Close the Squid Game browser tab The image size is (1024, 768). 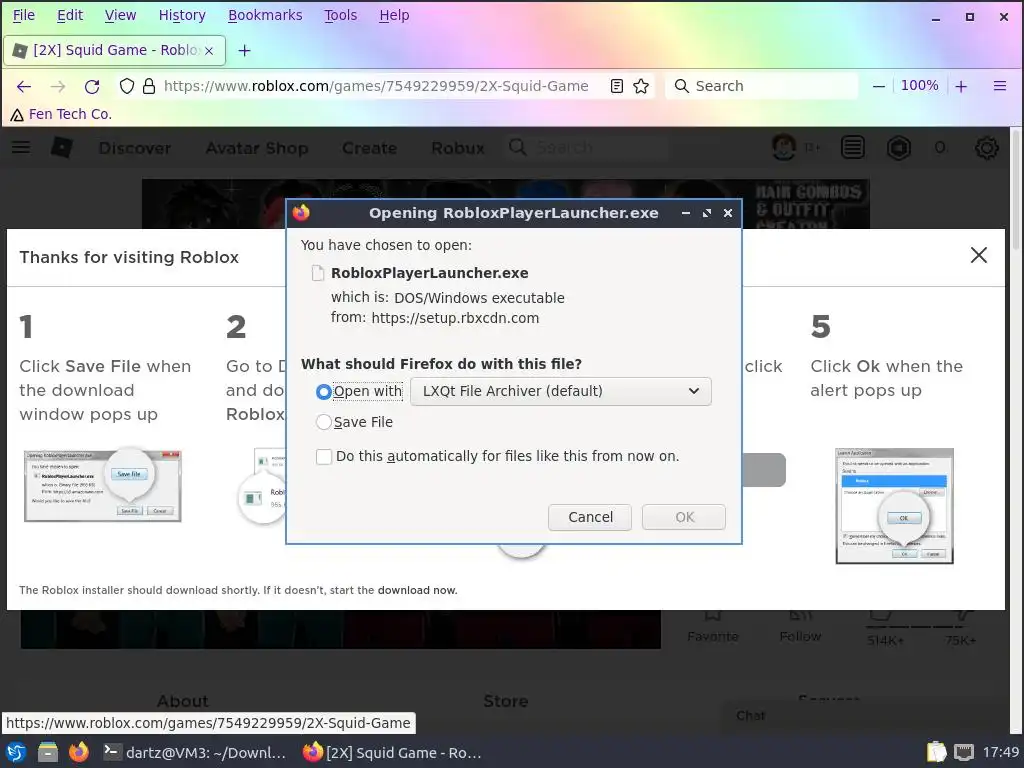[x=209, y=50]
